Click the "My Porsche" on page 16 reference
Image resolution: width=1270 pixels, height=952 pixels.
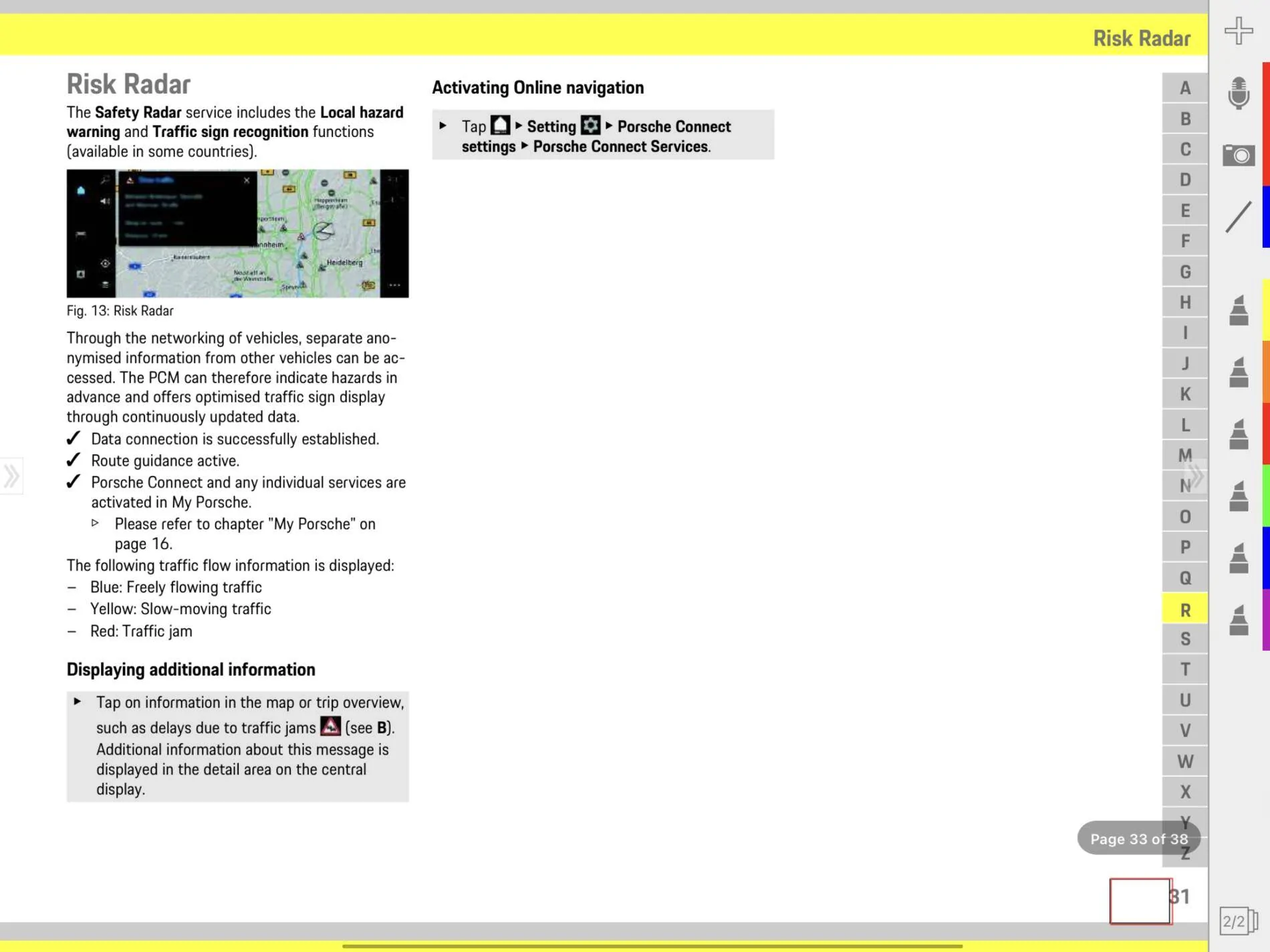[x=245, y=534]
